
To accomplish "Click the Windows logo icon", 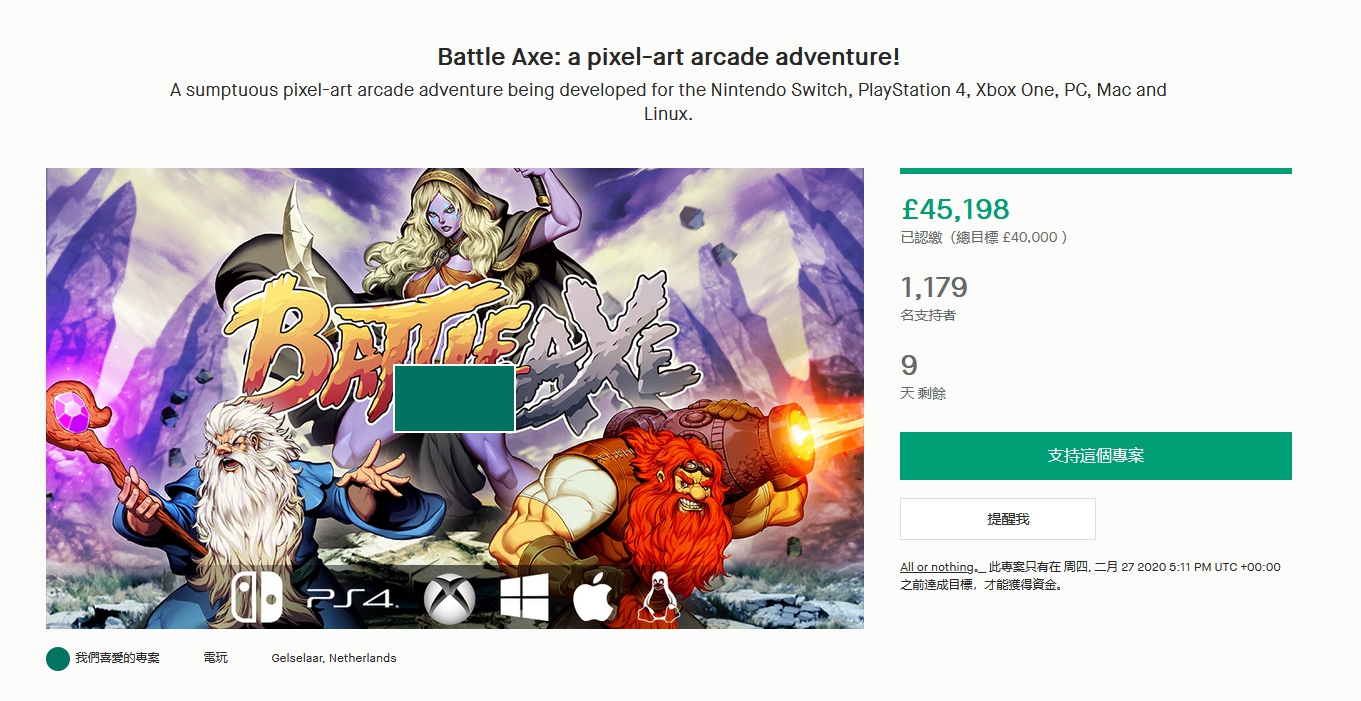I will (524, 598).
